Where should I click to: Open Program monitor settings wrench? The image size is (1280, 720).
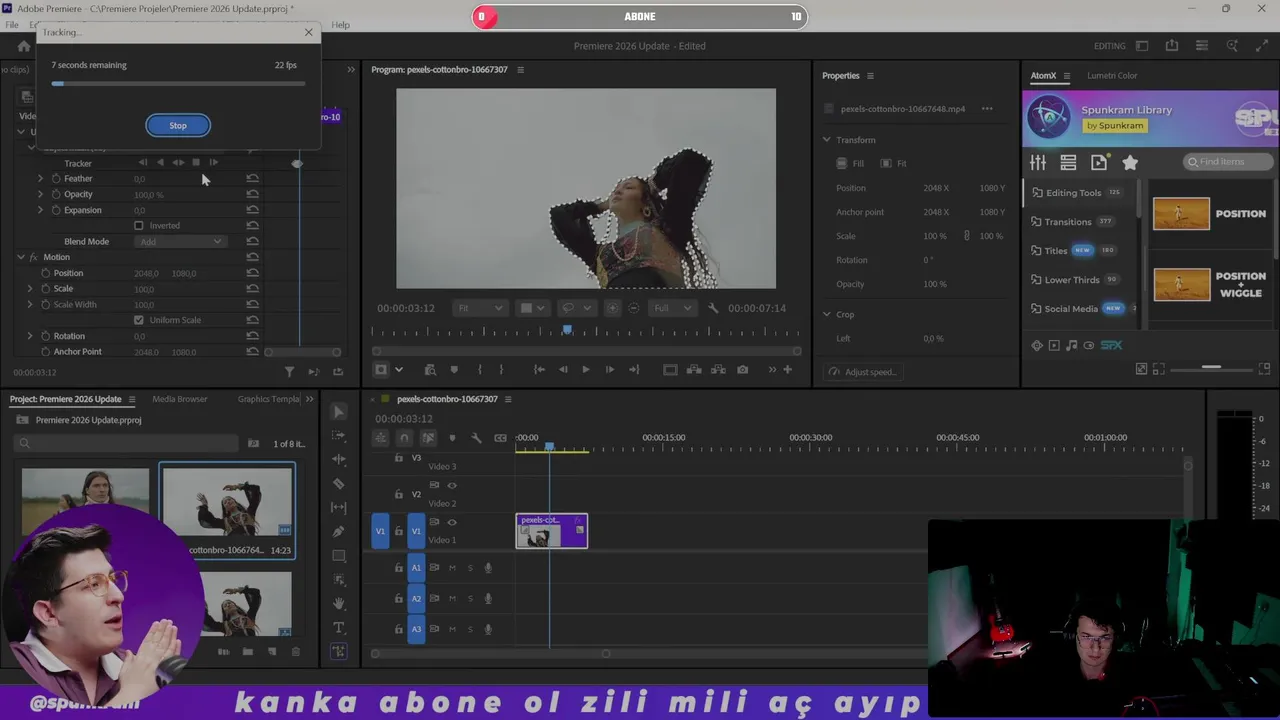pos(713,308)
